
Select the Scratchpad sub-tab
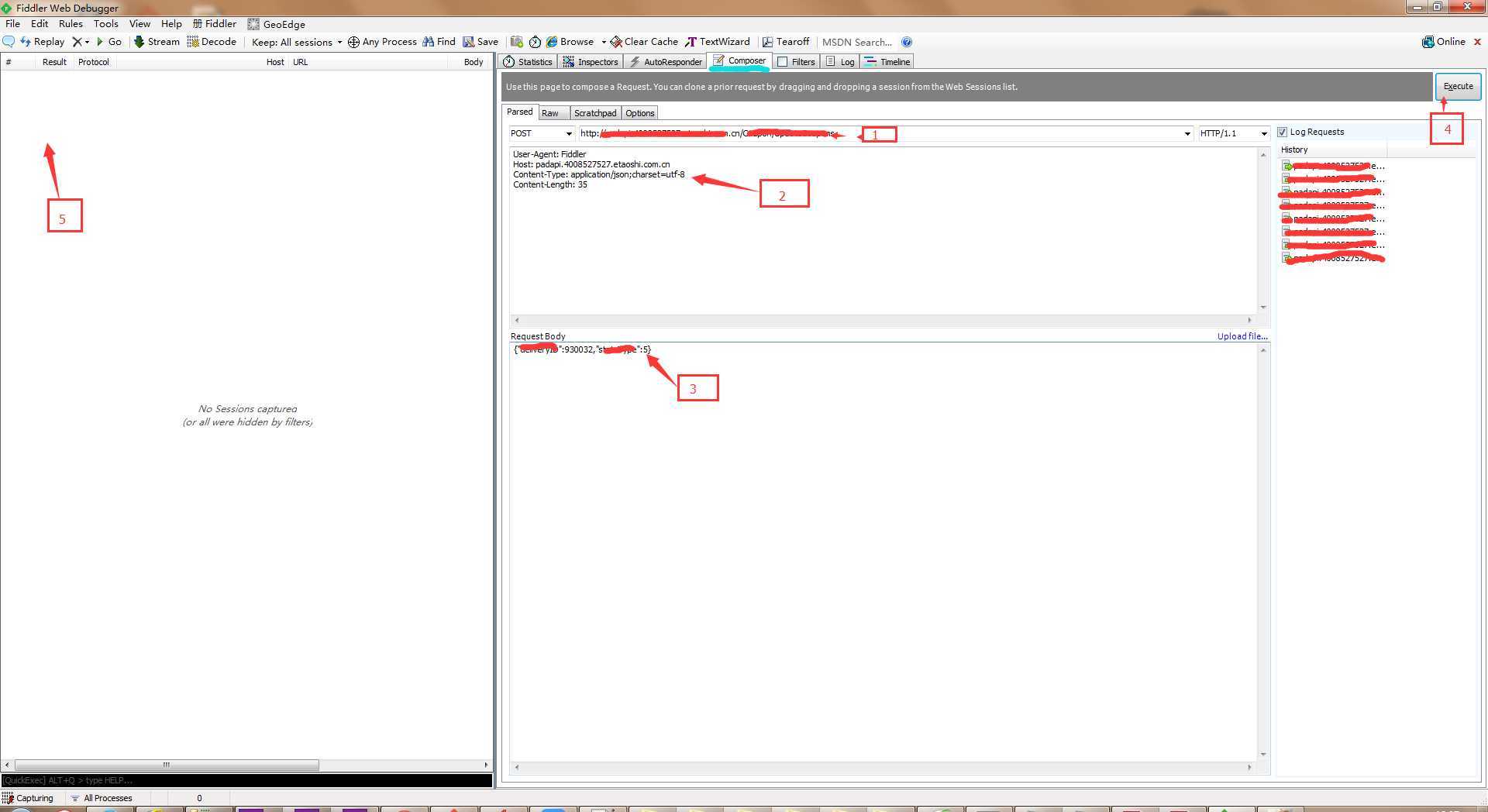[595, 113]
